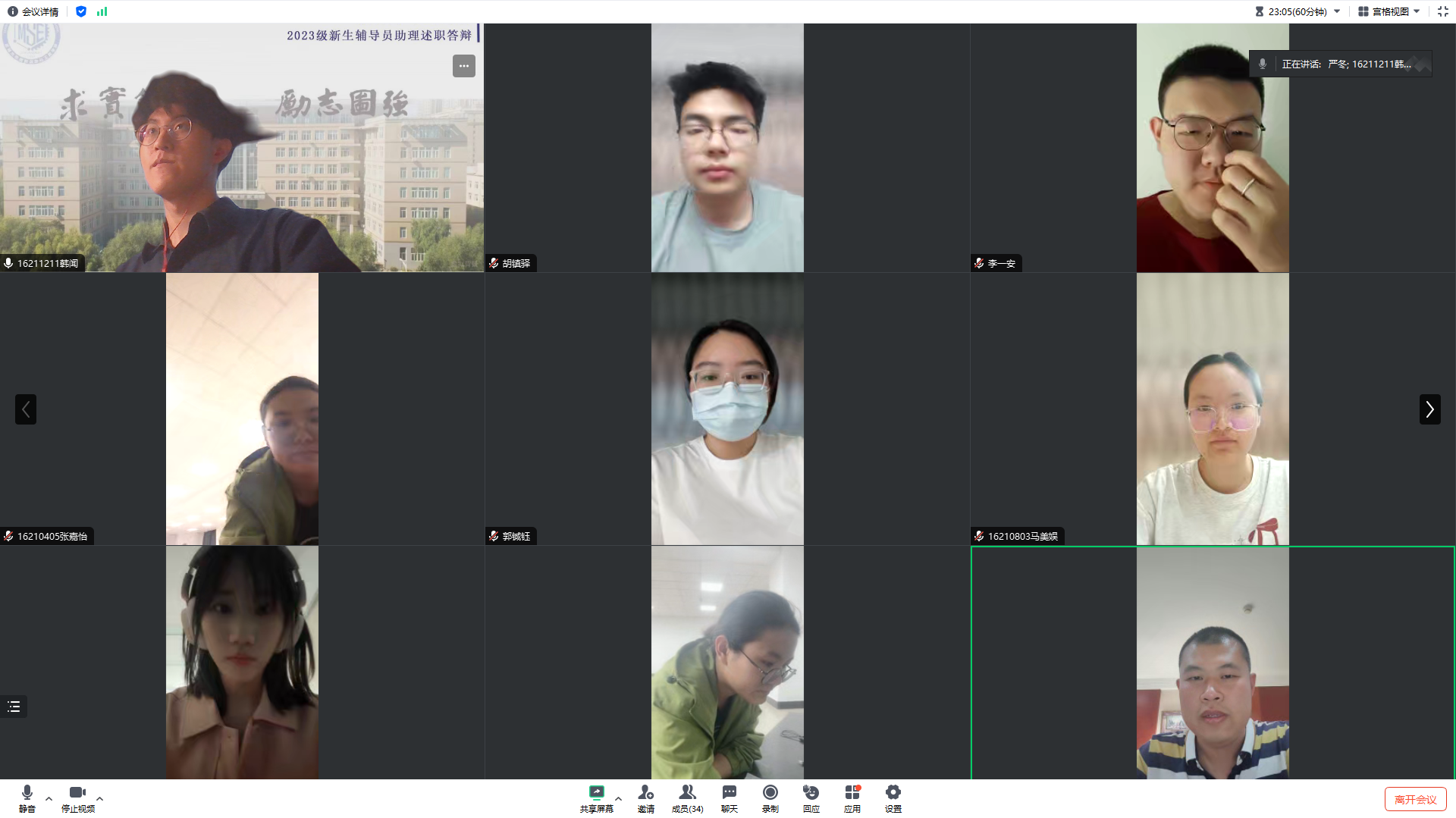Open 设置 settings from the toolbar
This screenshot has height=818, width=1456.
(x=893, y=798)
